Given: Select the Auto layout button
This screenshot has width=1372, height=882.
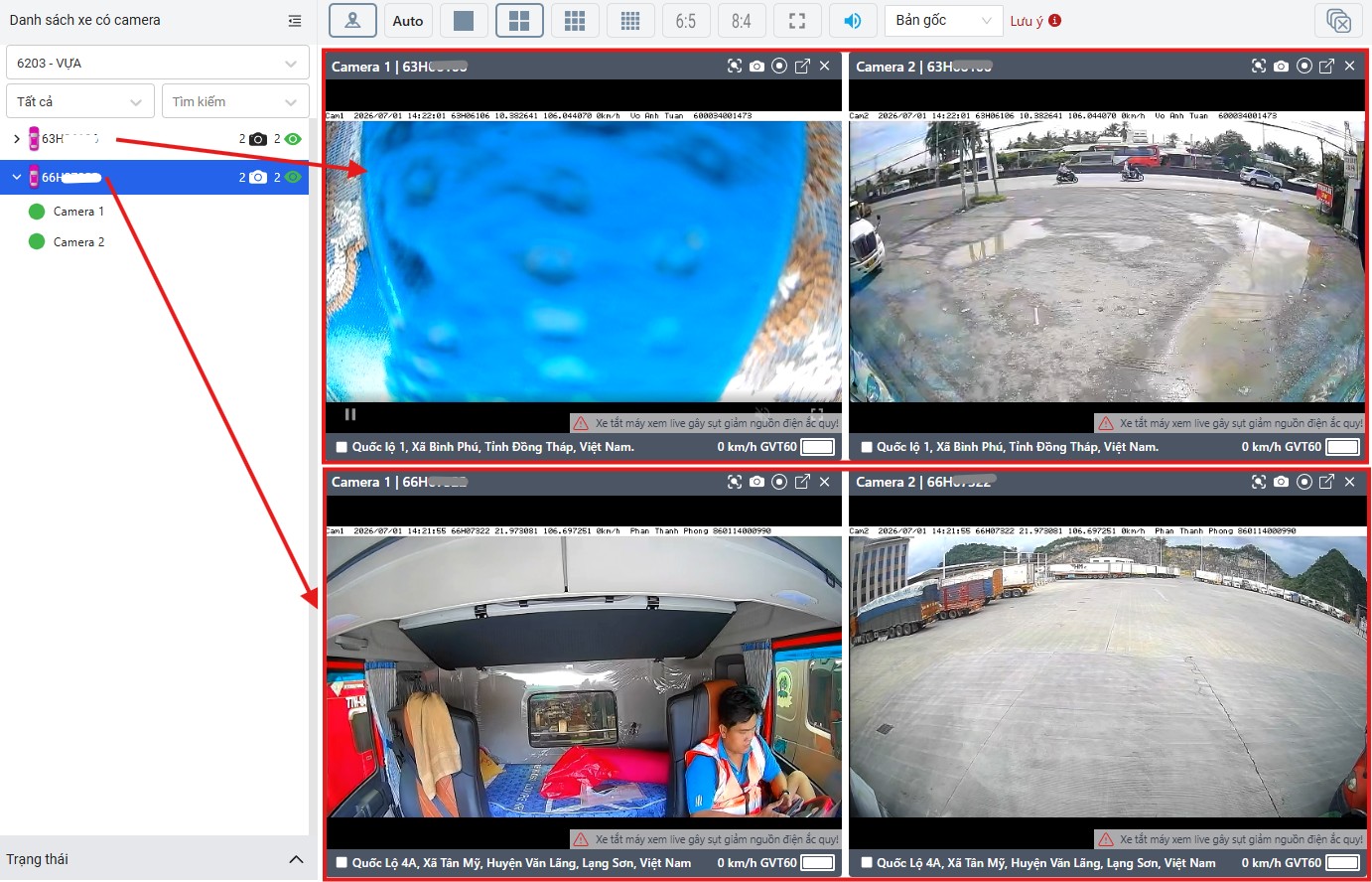Looking at the screenshot, I should click(408, 21).
